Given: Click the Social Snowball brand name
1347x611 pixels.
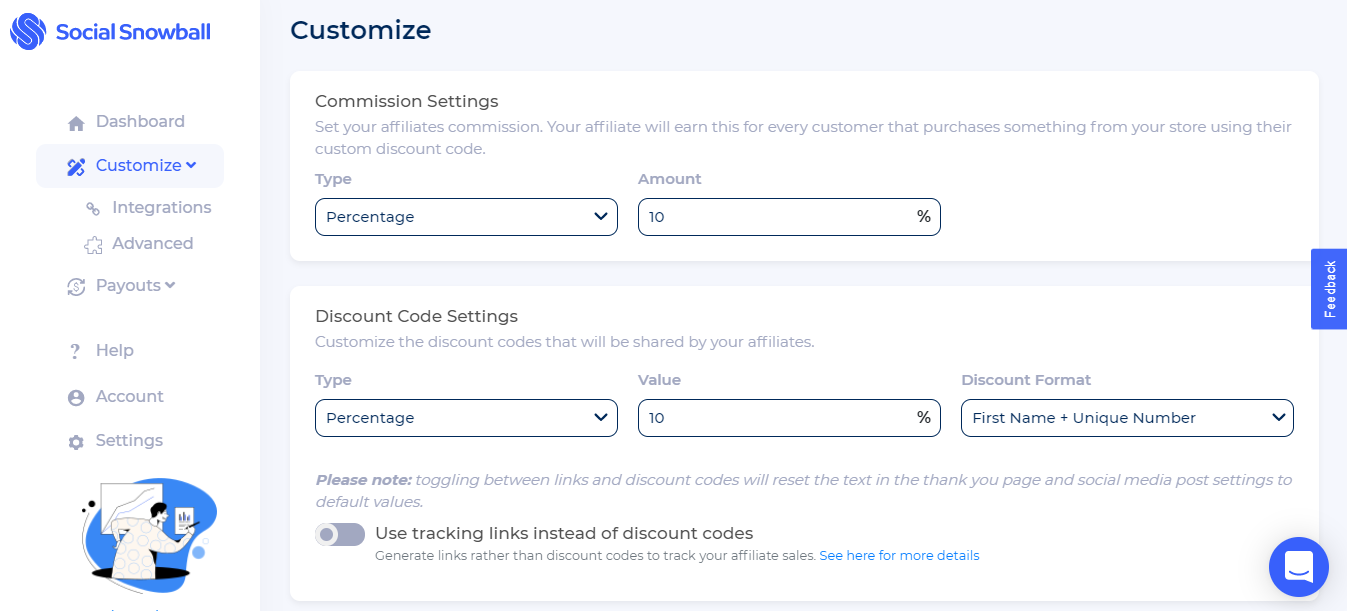Looking at the screenshot, I should click(x=133, y=32).
